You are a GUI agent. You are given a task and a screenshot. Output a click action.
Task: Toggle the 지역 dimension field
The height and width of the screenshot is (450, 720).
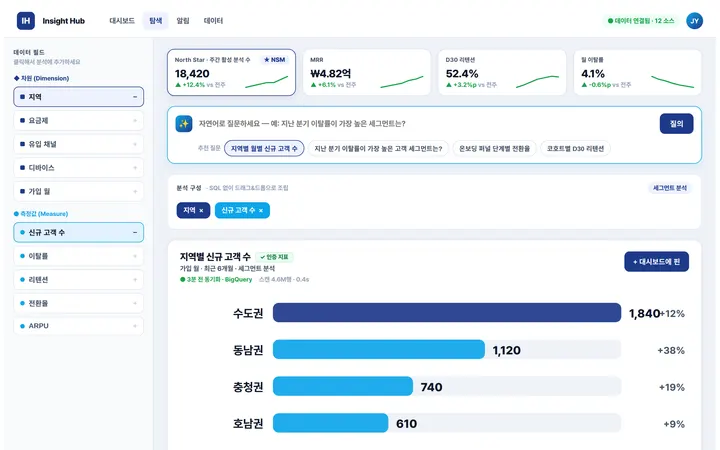point(79,97)
